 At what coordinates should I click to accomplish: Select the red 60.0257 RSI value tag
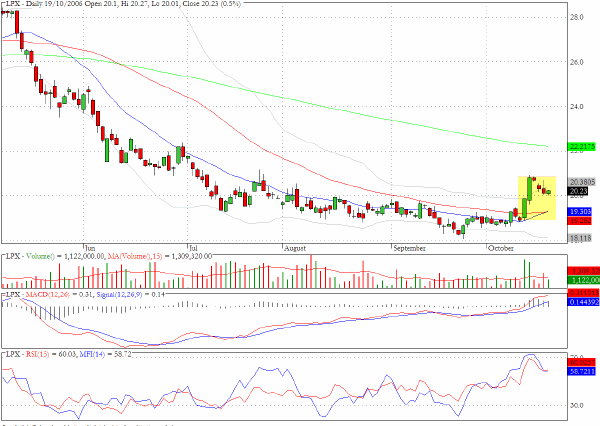tap(582, 362)
